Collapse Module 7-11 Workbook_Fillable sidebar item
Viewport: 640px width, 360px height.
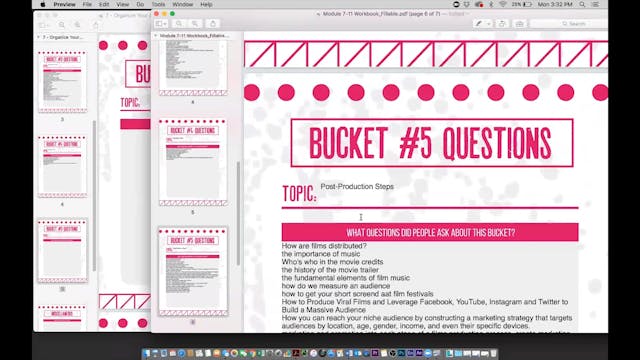pyautogui.click(x=156, y=36)
